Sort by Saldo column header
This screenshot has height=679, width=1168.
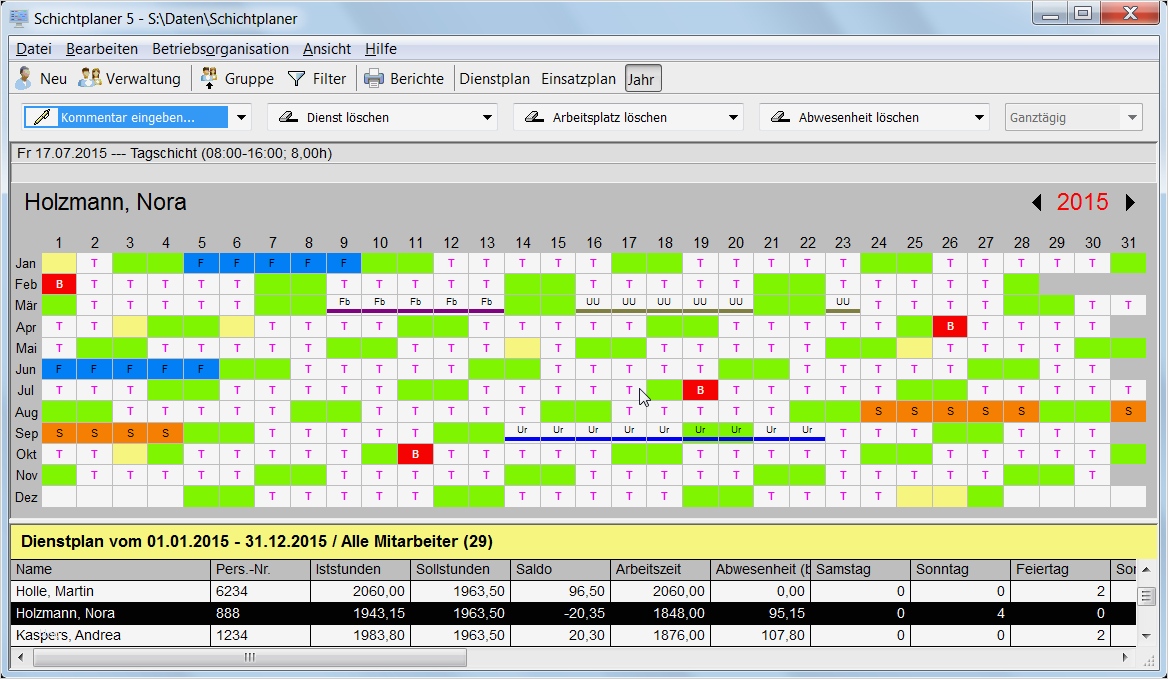pyautogui.click(x=560, y=570)
